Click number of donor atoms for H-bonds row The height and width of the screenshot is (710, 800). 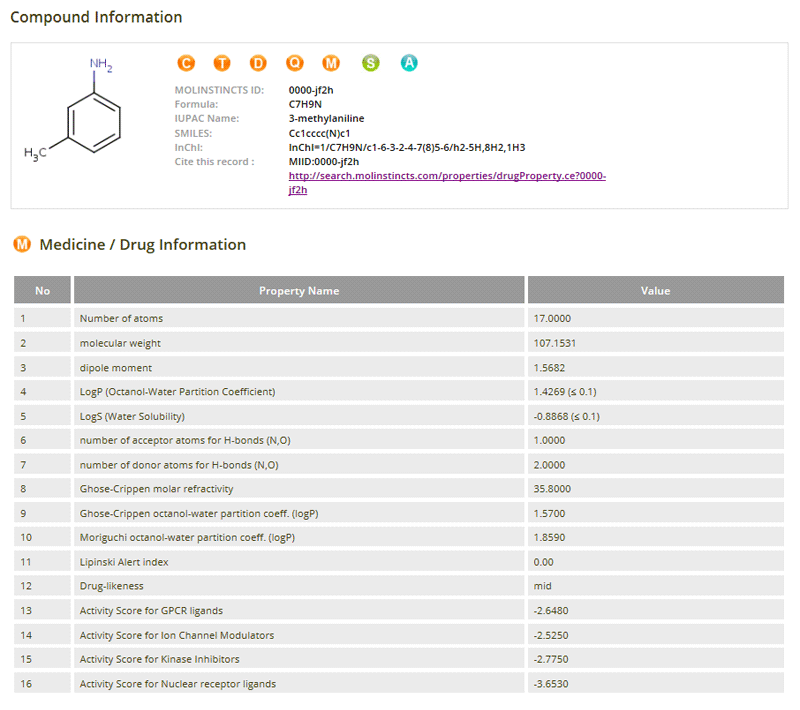(x=399, y=465)
